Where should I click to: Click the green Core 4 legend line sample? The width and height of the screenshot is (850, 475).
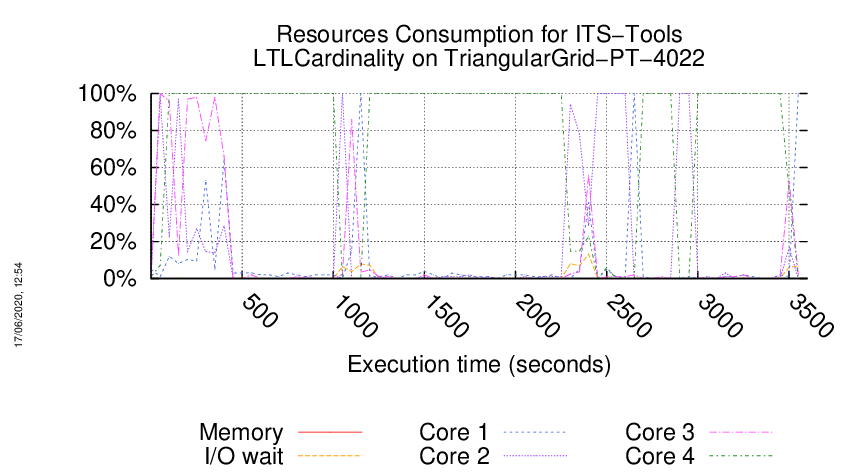pyautogui.click(x=742, y=456)
